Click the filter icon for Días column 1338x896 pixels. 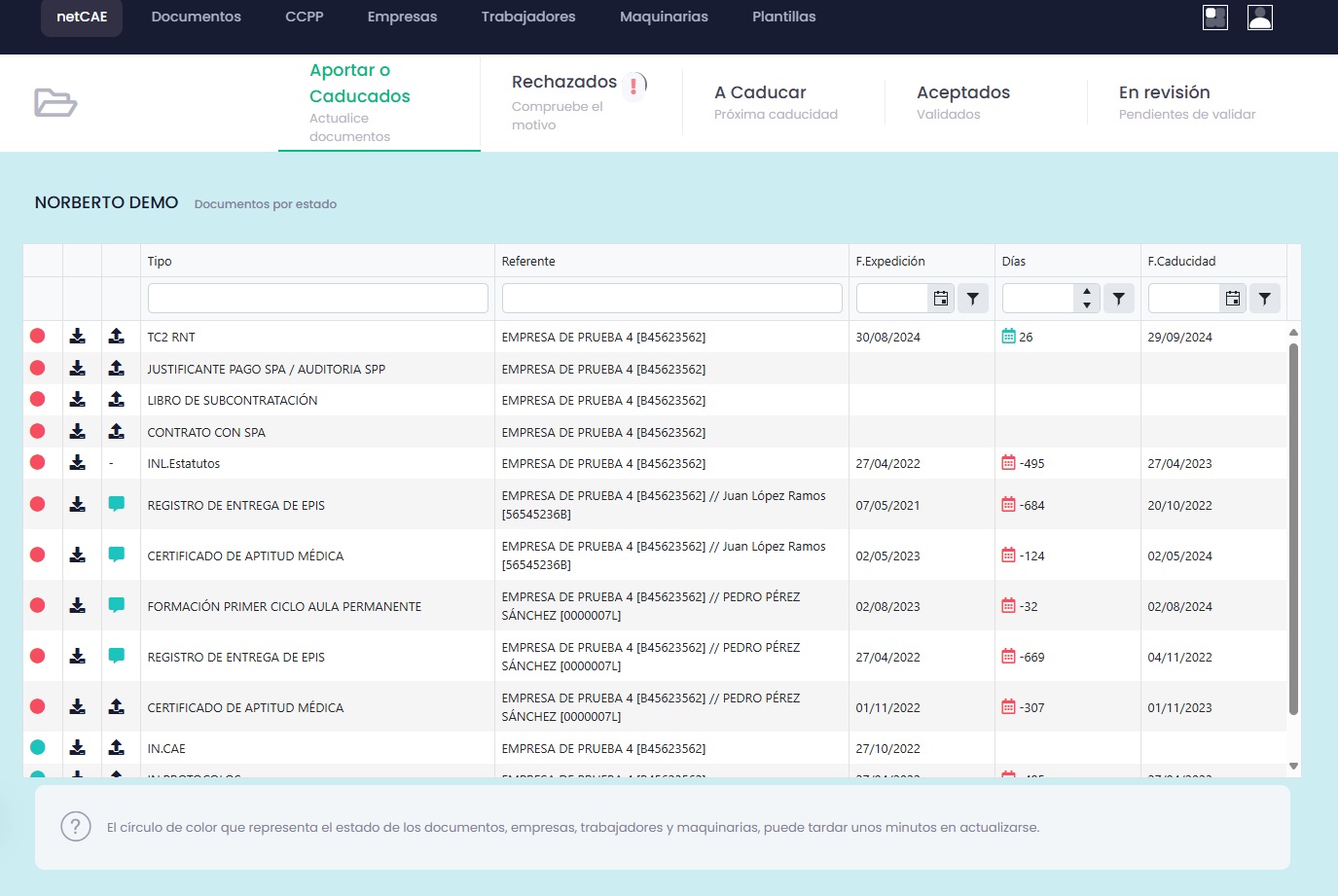pyautogui.click(x=1119, y=299)
